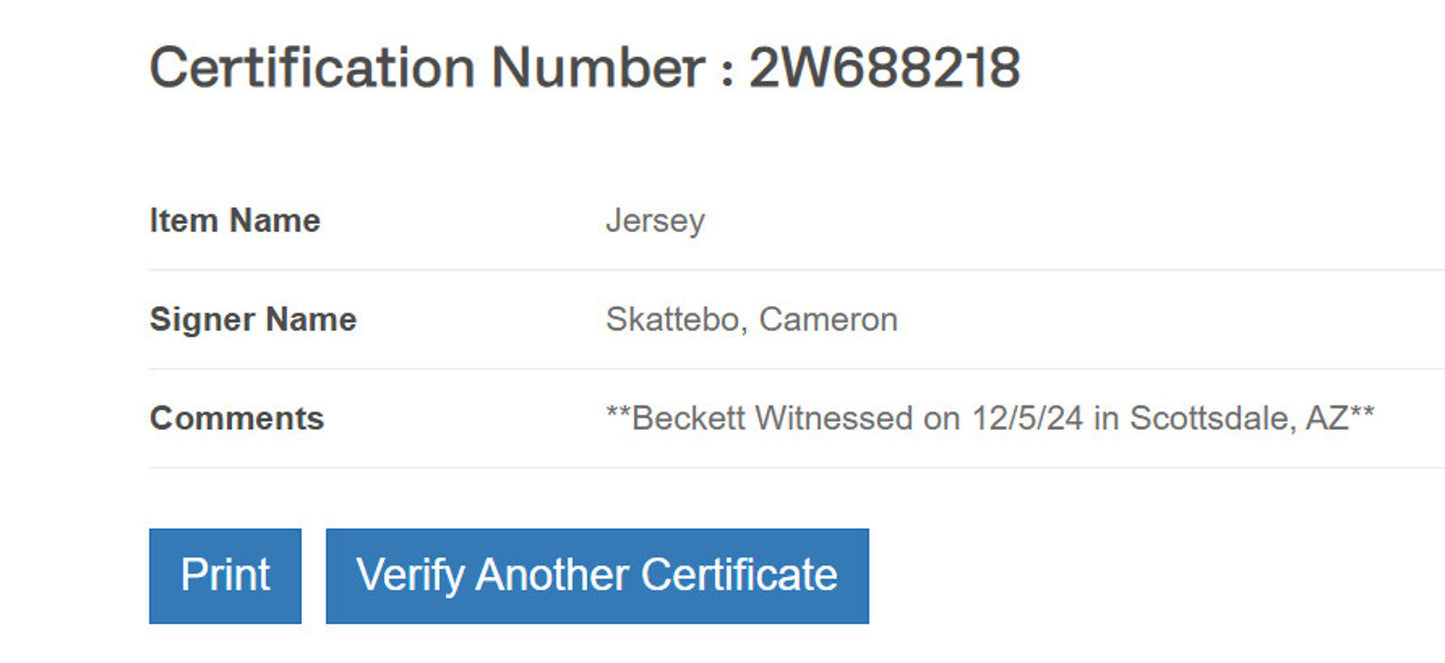
Task: Click the Signer Name label
Action: tap(252, 319)
